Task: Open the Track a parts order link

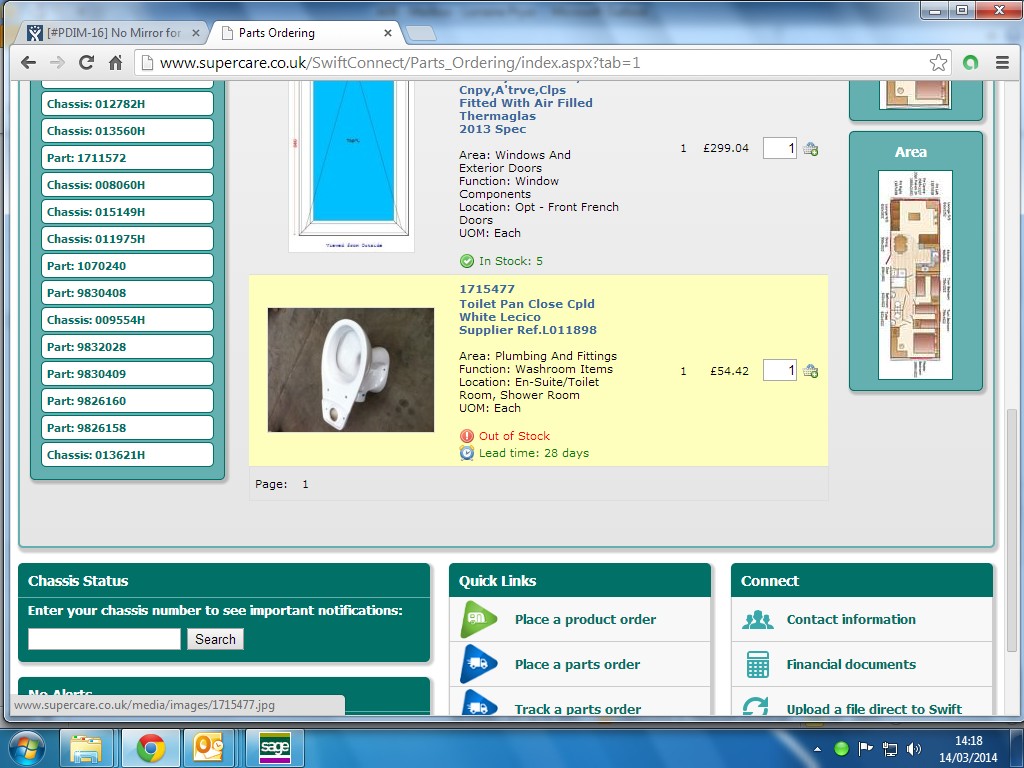Action: point(577,709)
